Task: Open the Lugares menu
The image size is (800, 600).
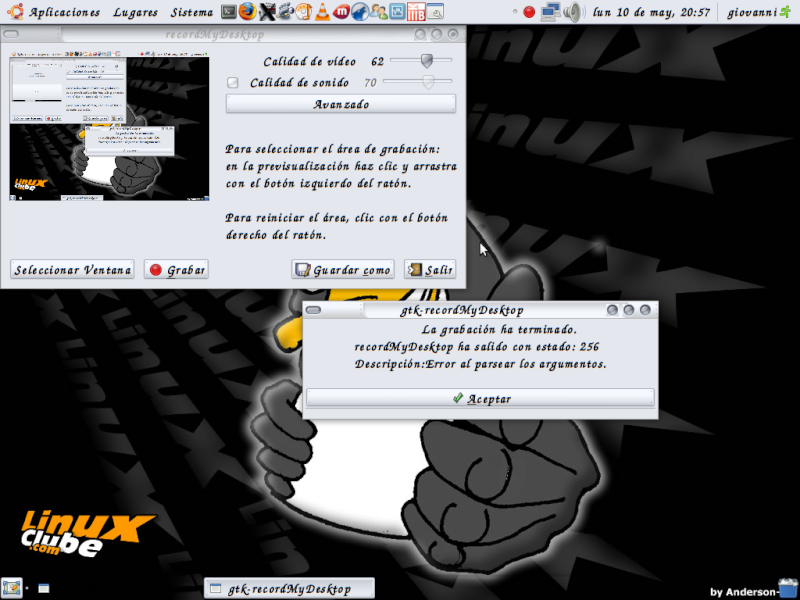Action: click(135, 12)
